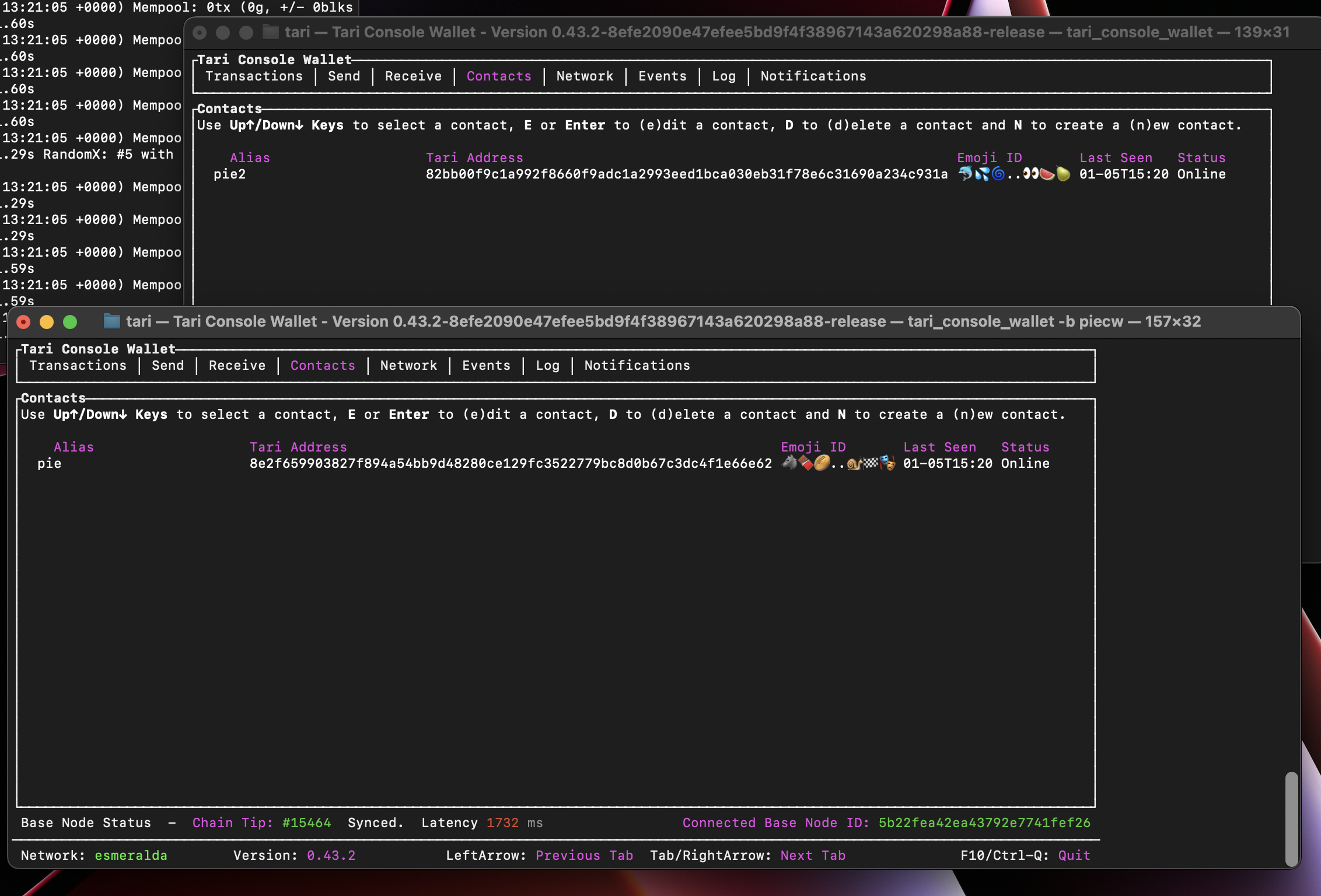Switch to the Notifications tab
This screenshot has height=896, width=1321.
(637, 366)
